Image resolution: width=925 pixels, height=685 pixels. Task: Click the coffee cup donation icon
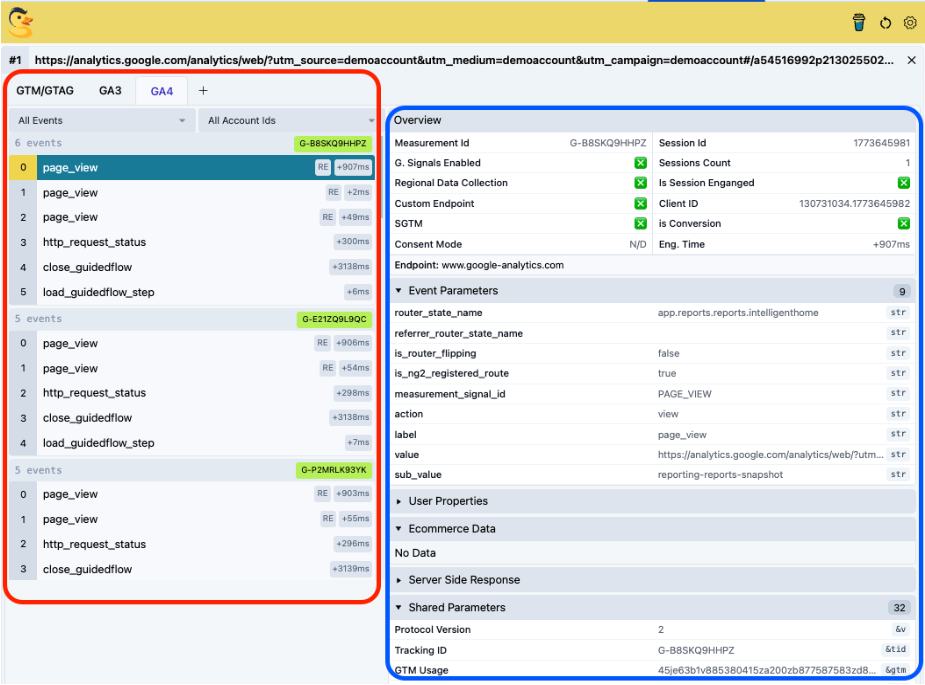859,22
